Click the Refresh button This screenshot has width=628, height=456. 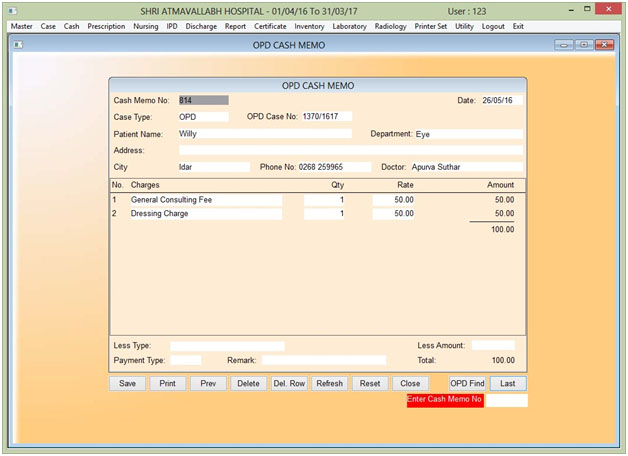point(329,383)
